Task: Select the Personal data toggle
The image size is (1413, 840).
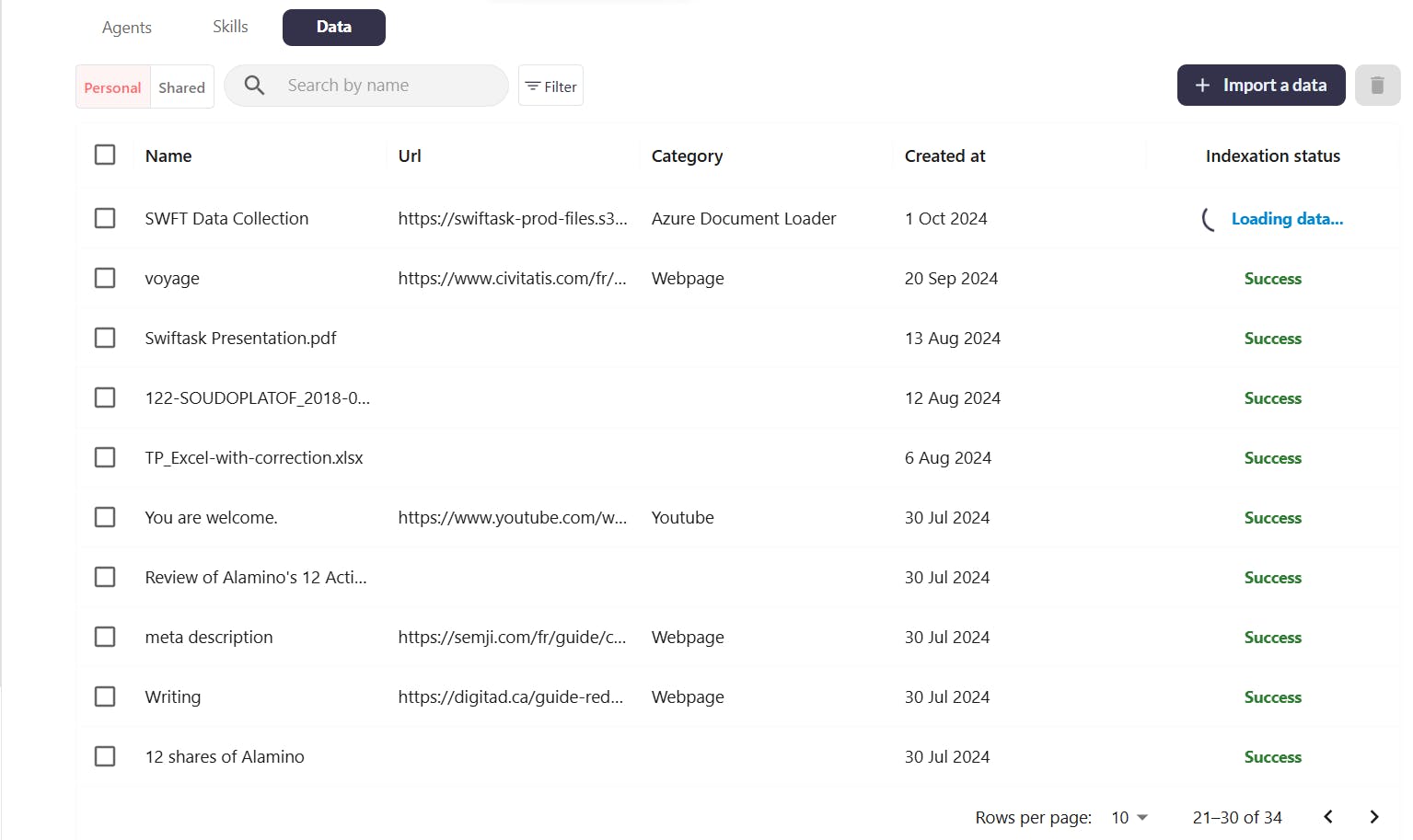Action: click(112, 87)
